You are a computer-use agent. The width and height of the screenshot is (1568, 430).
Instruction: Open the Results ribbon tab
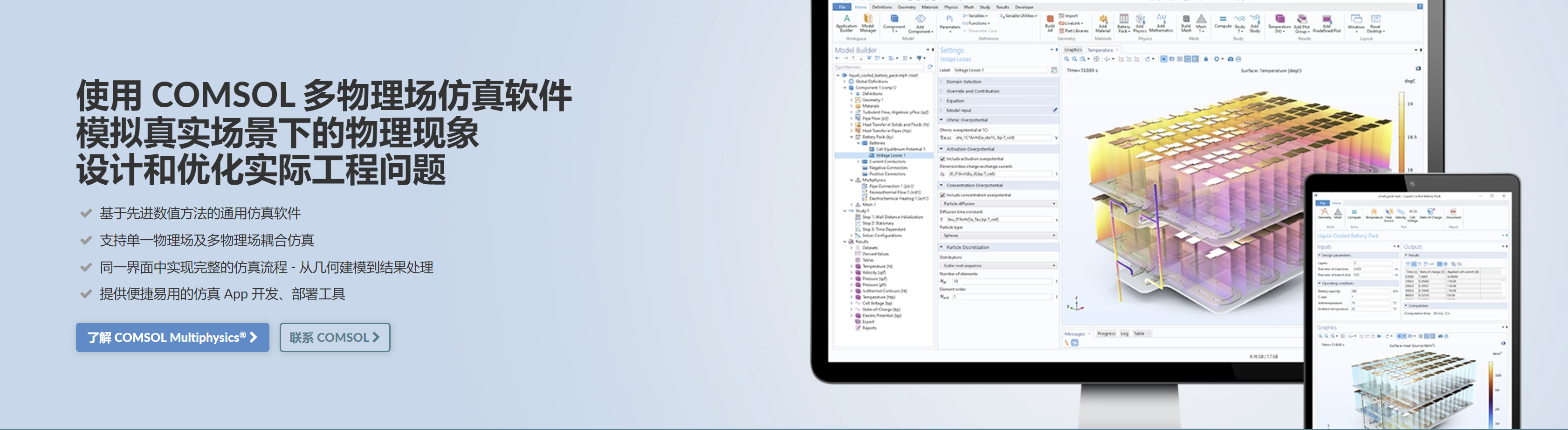click(1002, 7)
